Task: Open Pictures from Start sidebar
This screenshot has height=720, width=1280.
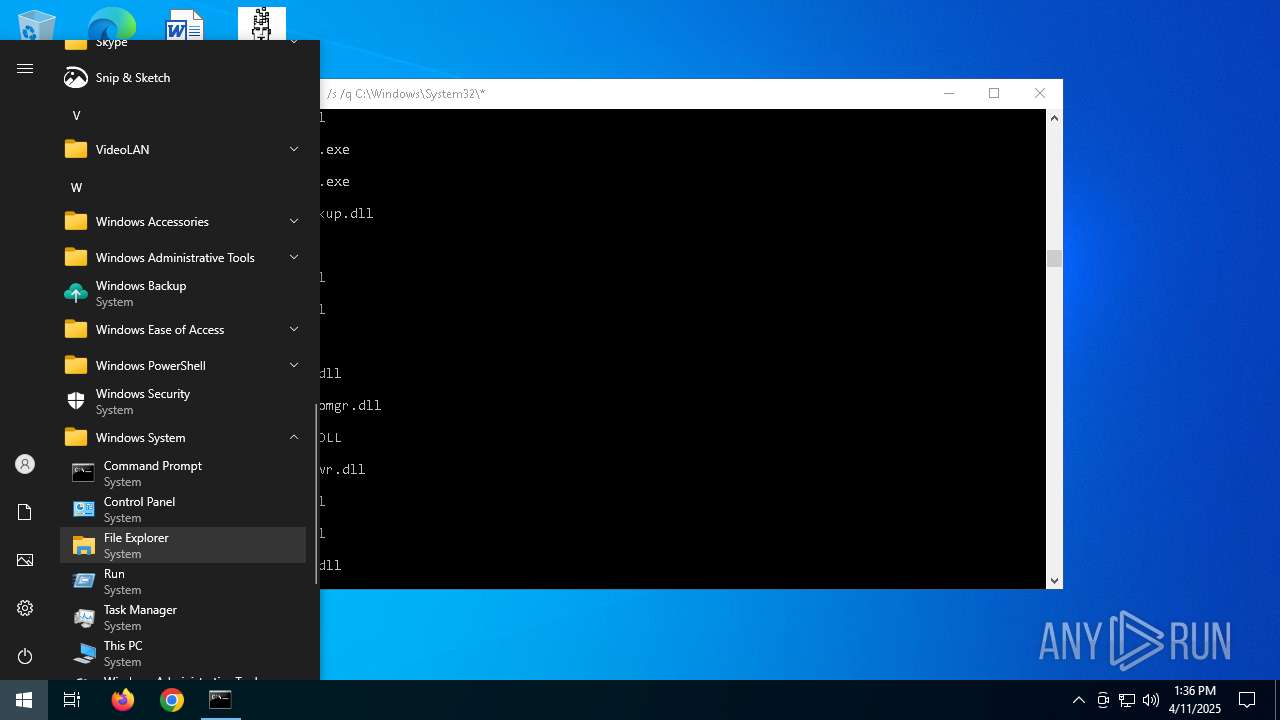Action: [x=25, y=560]
